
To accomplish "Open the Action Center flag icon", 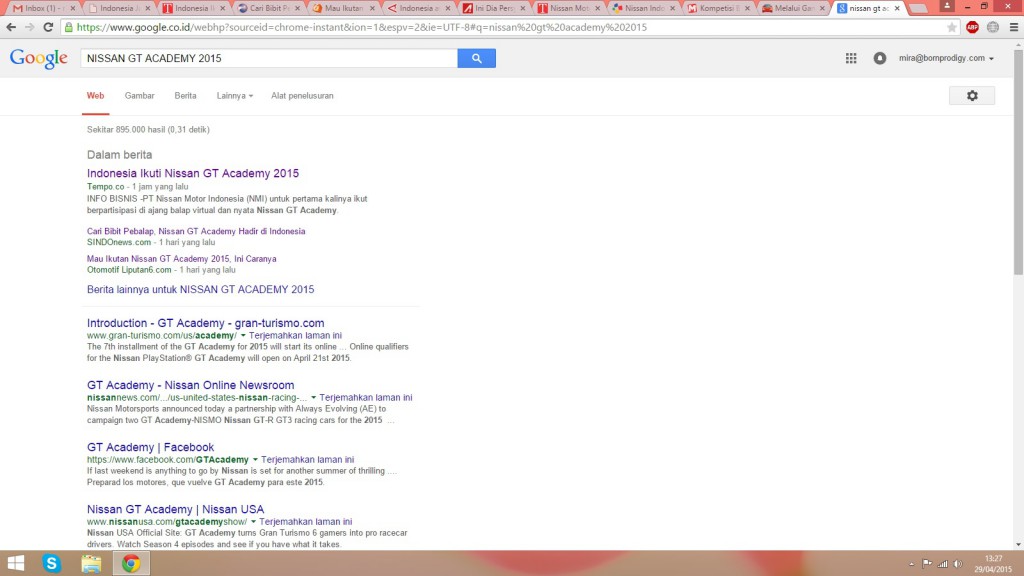I will point(927,564).
